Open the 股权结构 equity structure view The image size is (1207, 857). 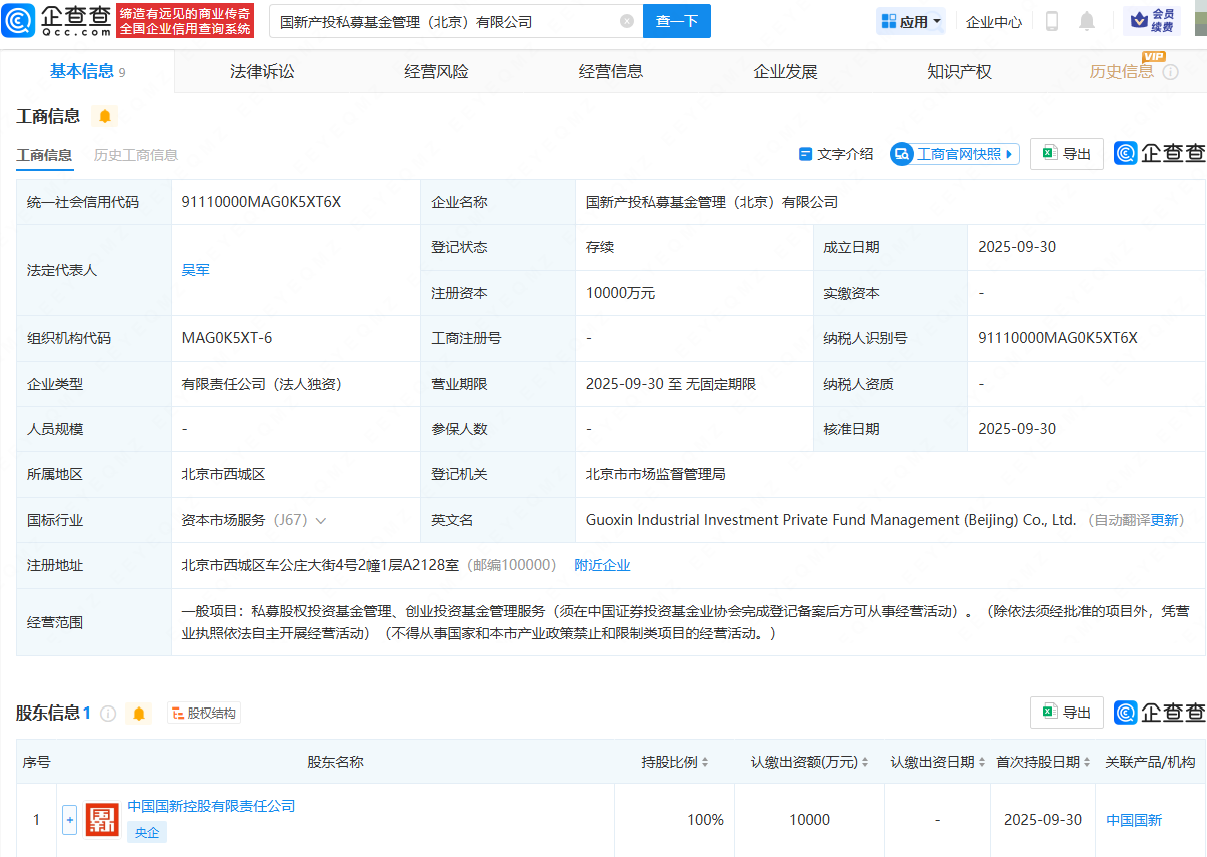coord(204,713)
